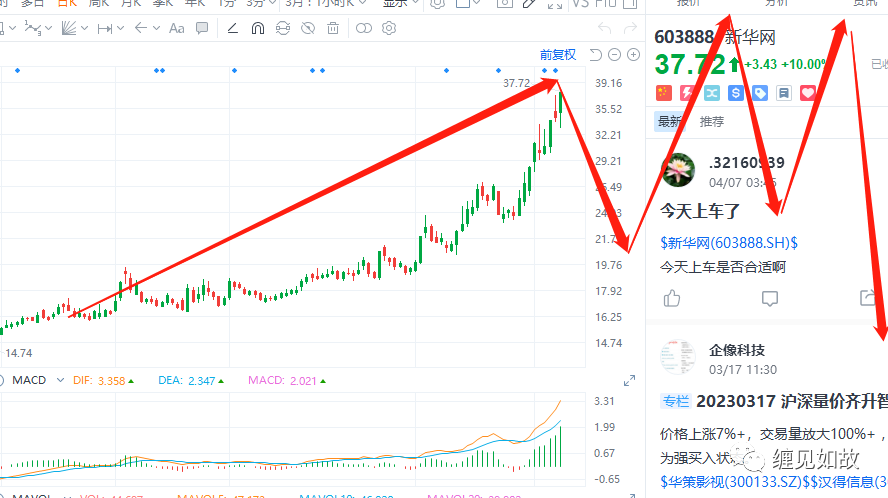This screenshot has width=888, height=498.
Task: Select the range measure tool
Action: (105, 28)
